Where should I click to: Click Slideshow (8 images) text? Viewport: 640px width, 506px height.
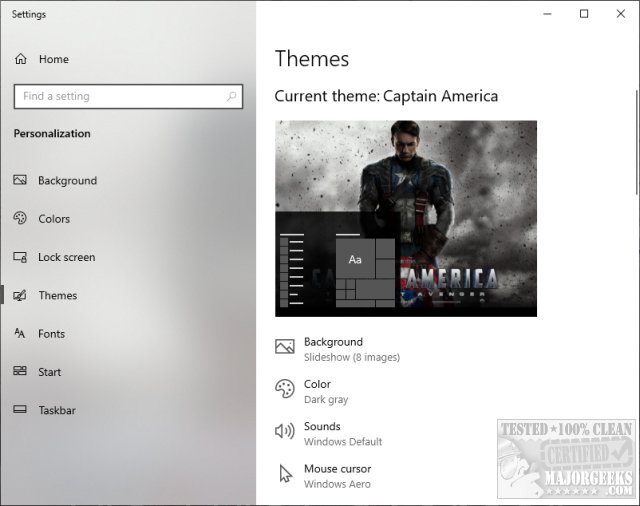(x=352, y=357)
